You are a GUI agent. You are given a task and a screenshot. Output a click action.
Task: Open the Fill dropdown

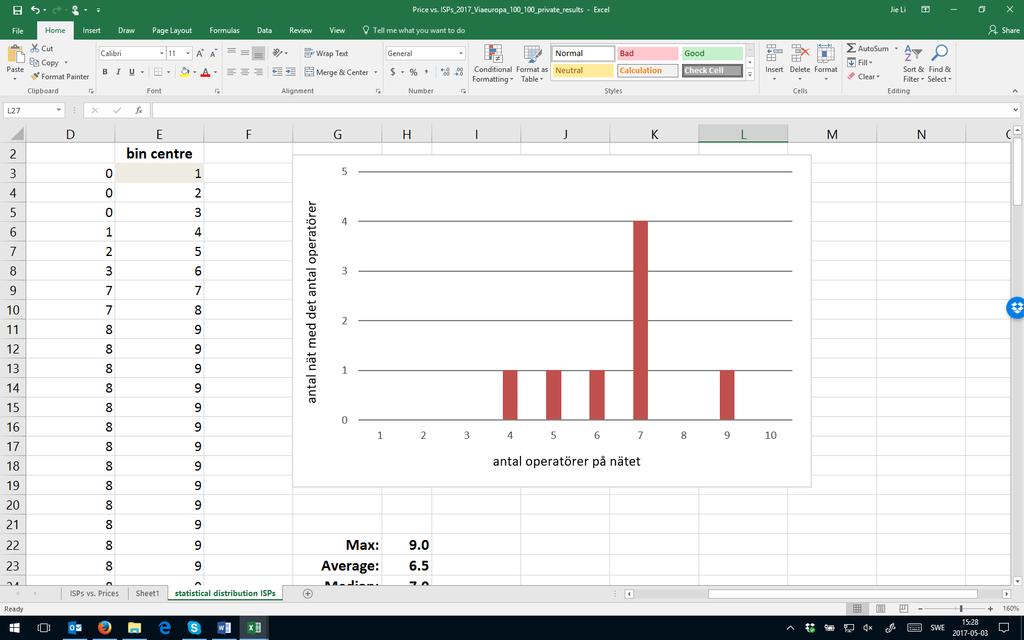(859, 63)
